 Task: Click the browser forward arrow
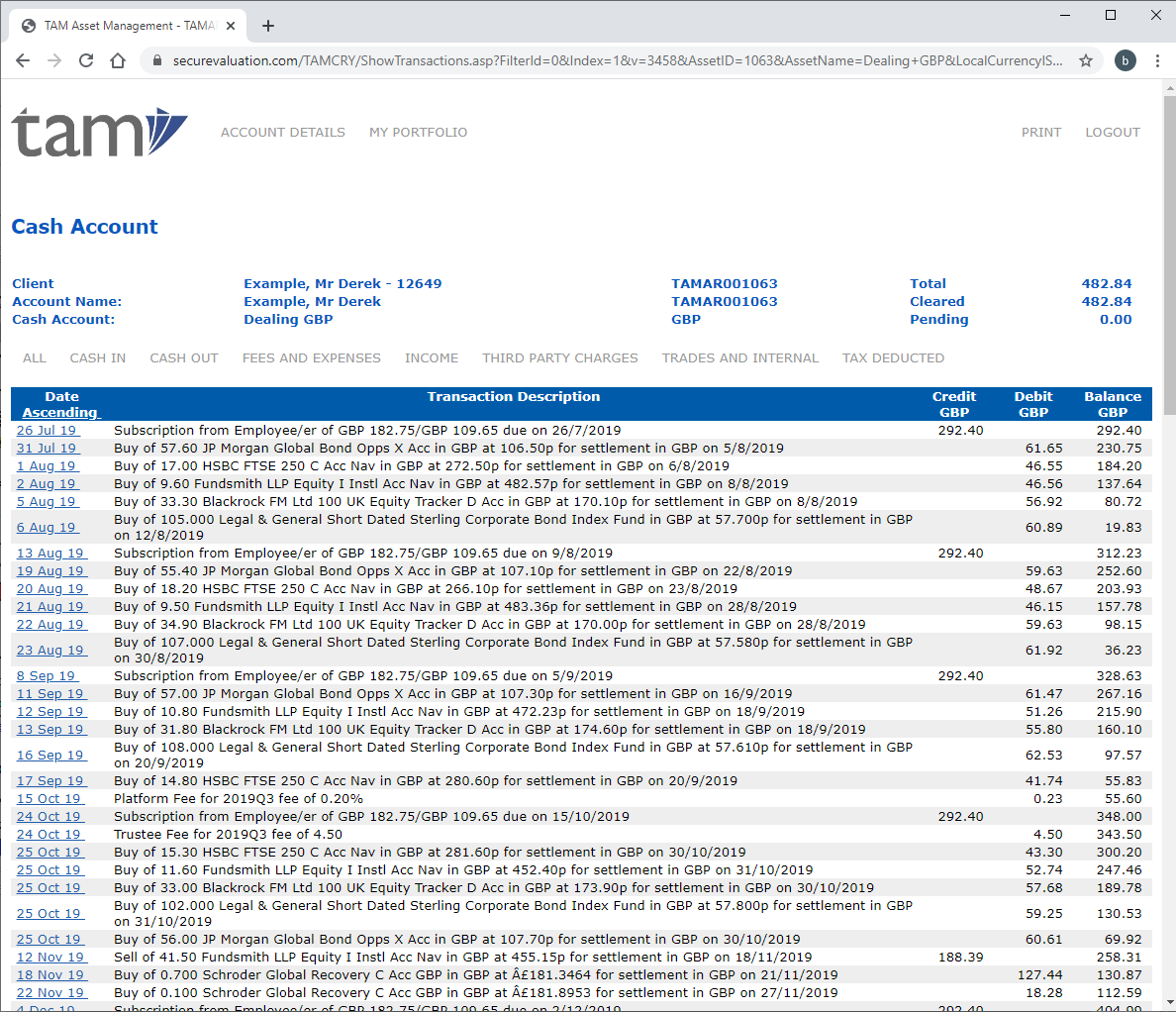point(54,60)
